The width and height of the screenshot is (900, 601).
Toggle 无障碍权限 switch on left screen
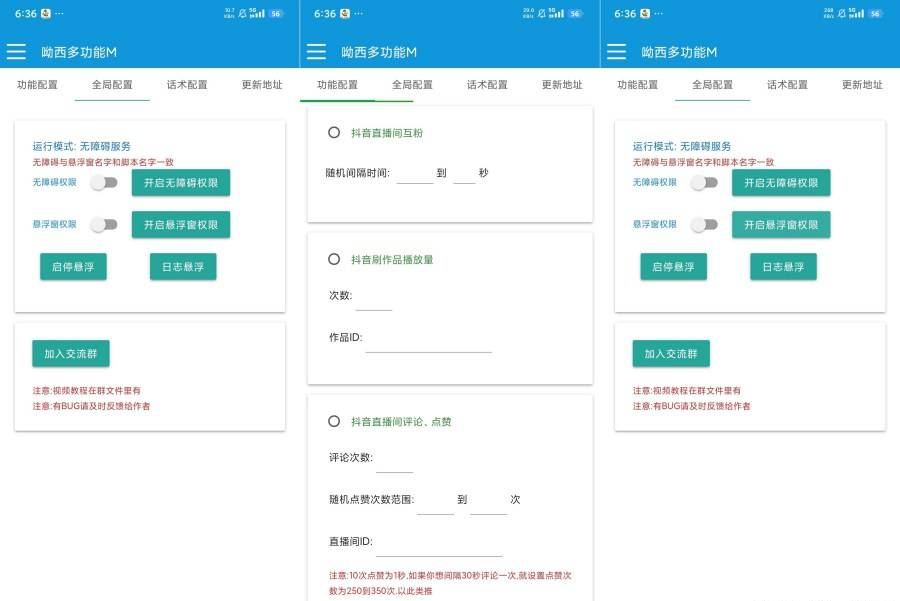point(104,183)
